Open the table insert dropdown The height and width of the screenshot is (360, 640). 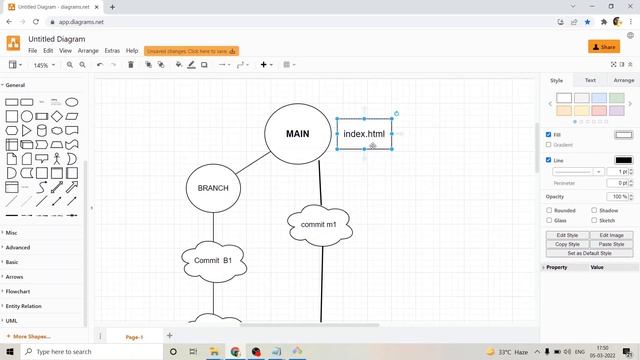point(289,64)
